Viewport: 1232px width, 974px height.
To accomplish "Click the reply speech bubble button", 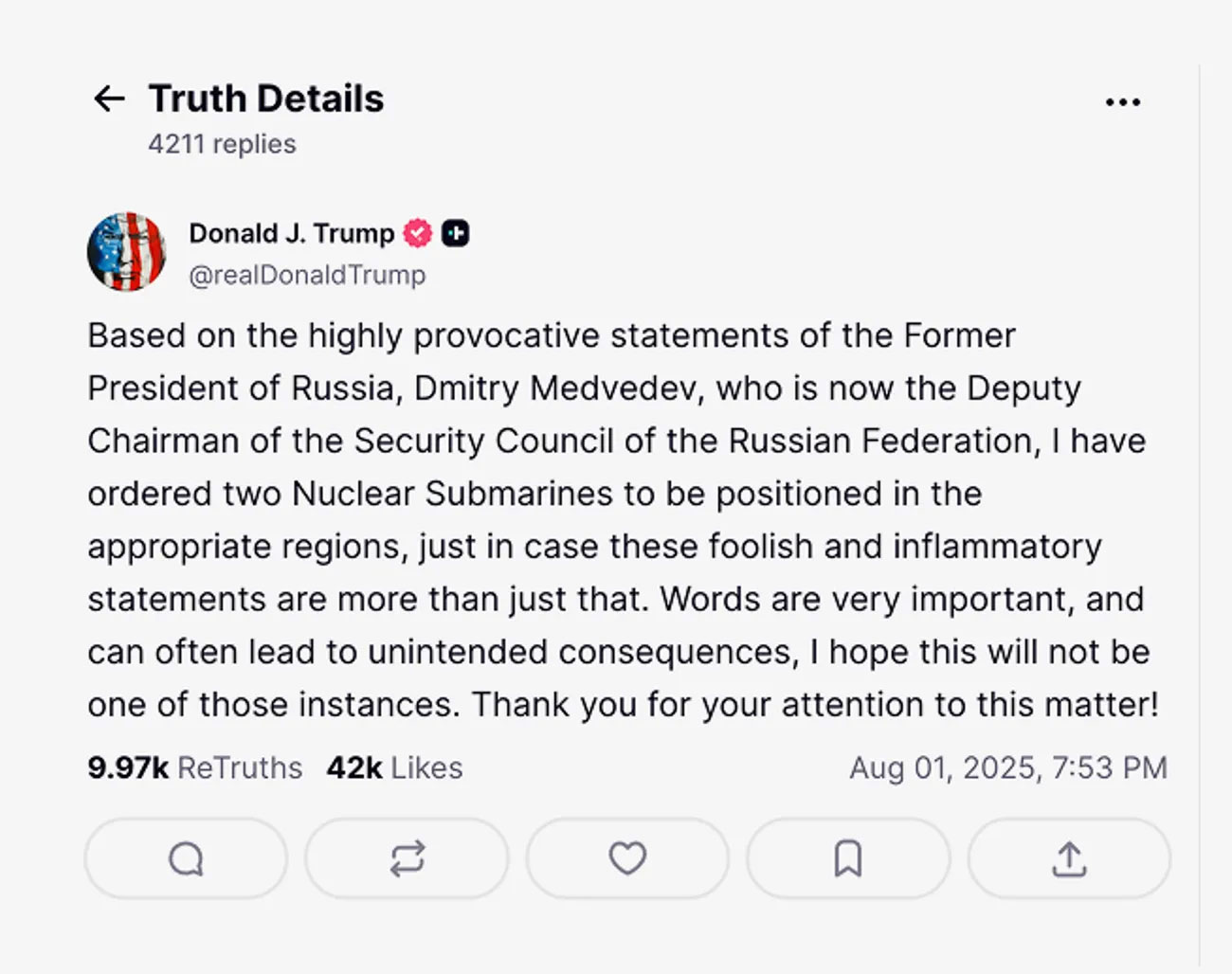I will pyautogui.click(x=186, y=859).
